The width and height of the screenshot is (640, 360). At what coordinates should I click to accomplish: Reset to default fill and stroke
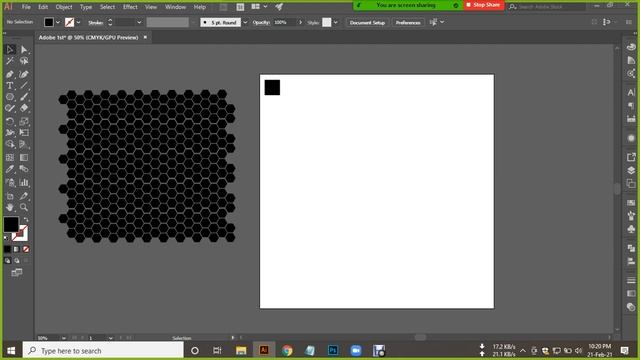pyautogui.click(x=6, y=238)
